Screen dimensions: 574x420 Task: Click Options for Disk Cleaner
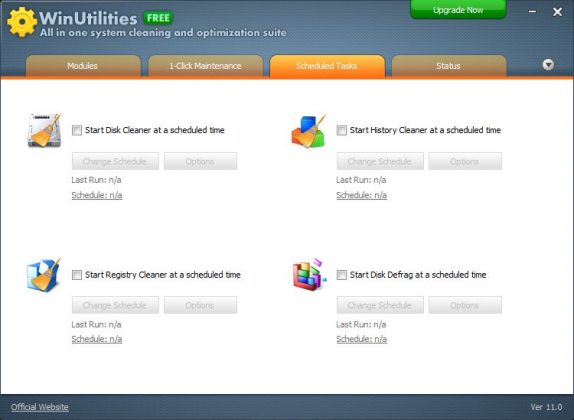200,161
